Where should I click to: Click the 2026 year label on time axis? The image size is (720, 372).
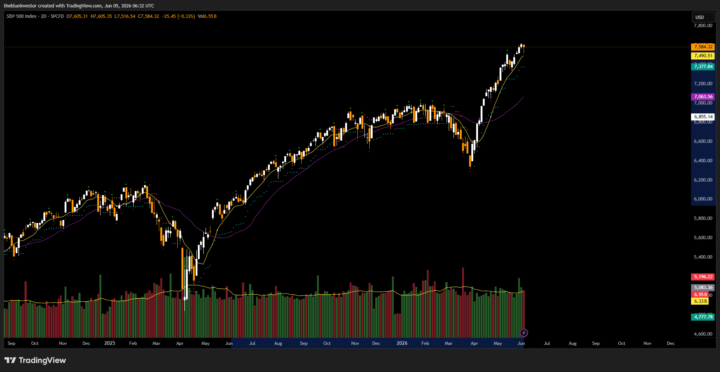(401, 343)
